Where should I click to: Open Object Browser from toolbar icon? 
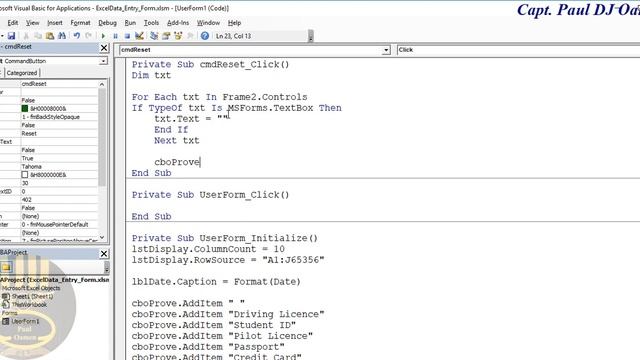pyautogui.click(x=178, y=36)
